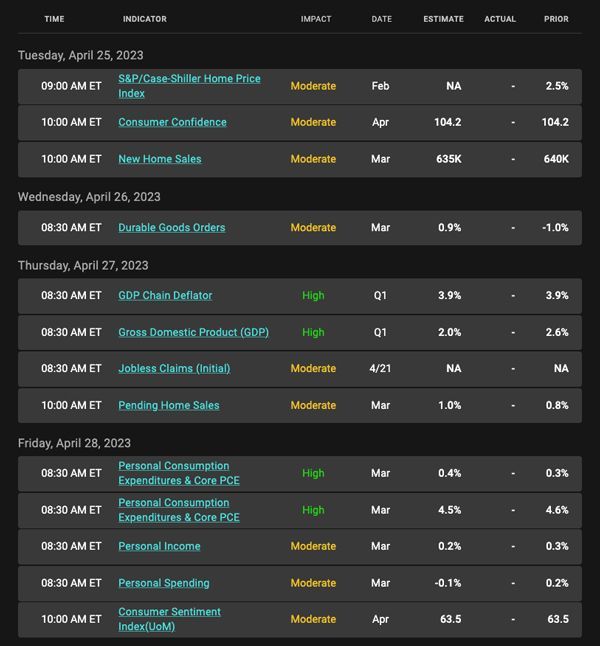Click the IMPACT column header
Image resolution: width=600 pixels, height=646 pixels.
tap(316, 19)
